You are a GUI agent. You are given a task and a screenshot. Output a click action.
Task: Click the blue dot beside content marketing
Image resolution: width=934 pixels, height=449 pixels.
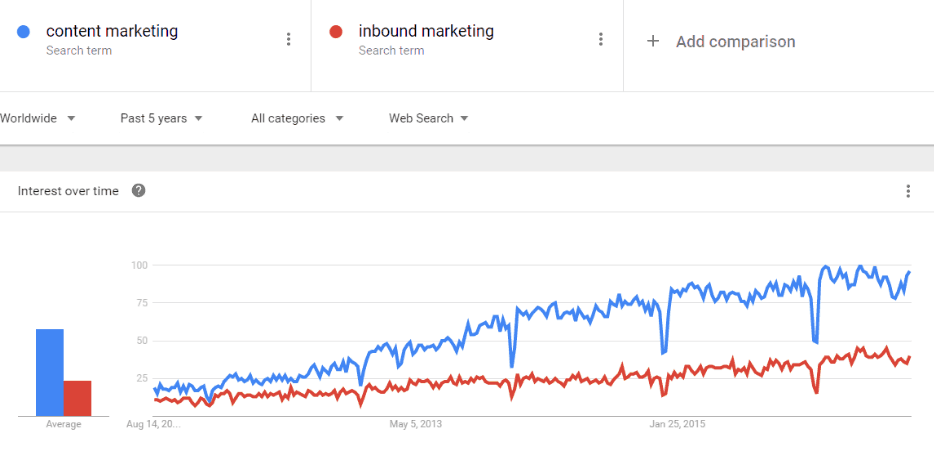coord(24,32)
